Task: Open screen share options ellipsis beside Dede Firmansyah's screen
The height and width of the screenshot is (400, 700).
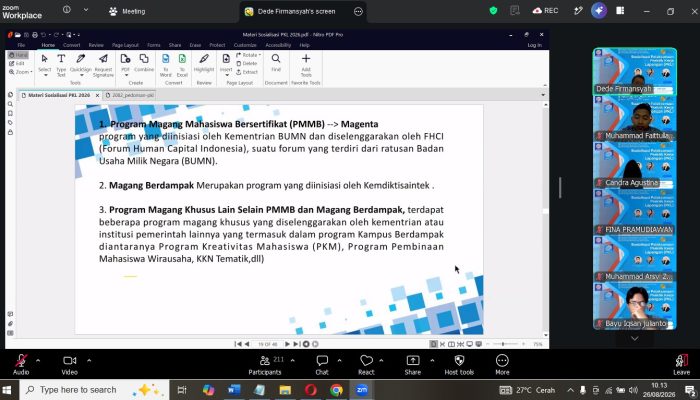Action: (358, 12)
